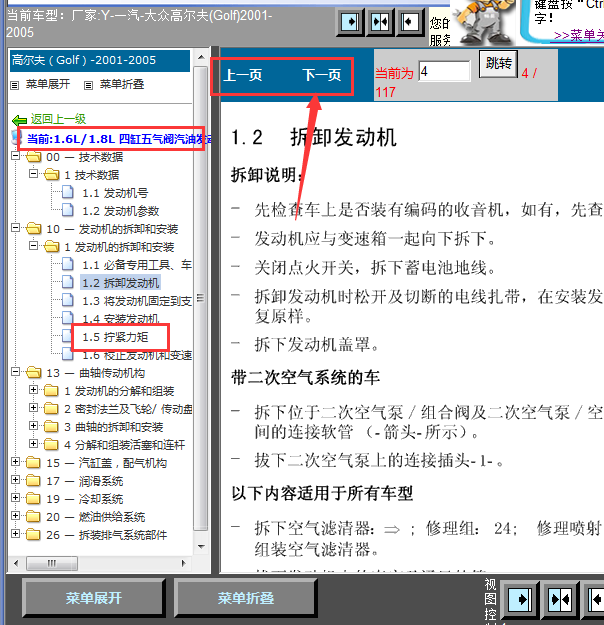Click the mechanic mascot image

(x=484, y=22)
